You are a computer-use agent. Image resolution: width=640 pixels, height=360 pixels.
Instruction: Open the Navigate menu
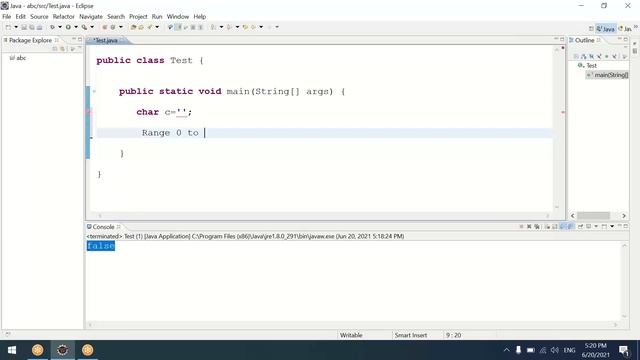click(x=91, y=16)
